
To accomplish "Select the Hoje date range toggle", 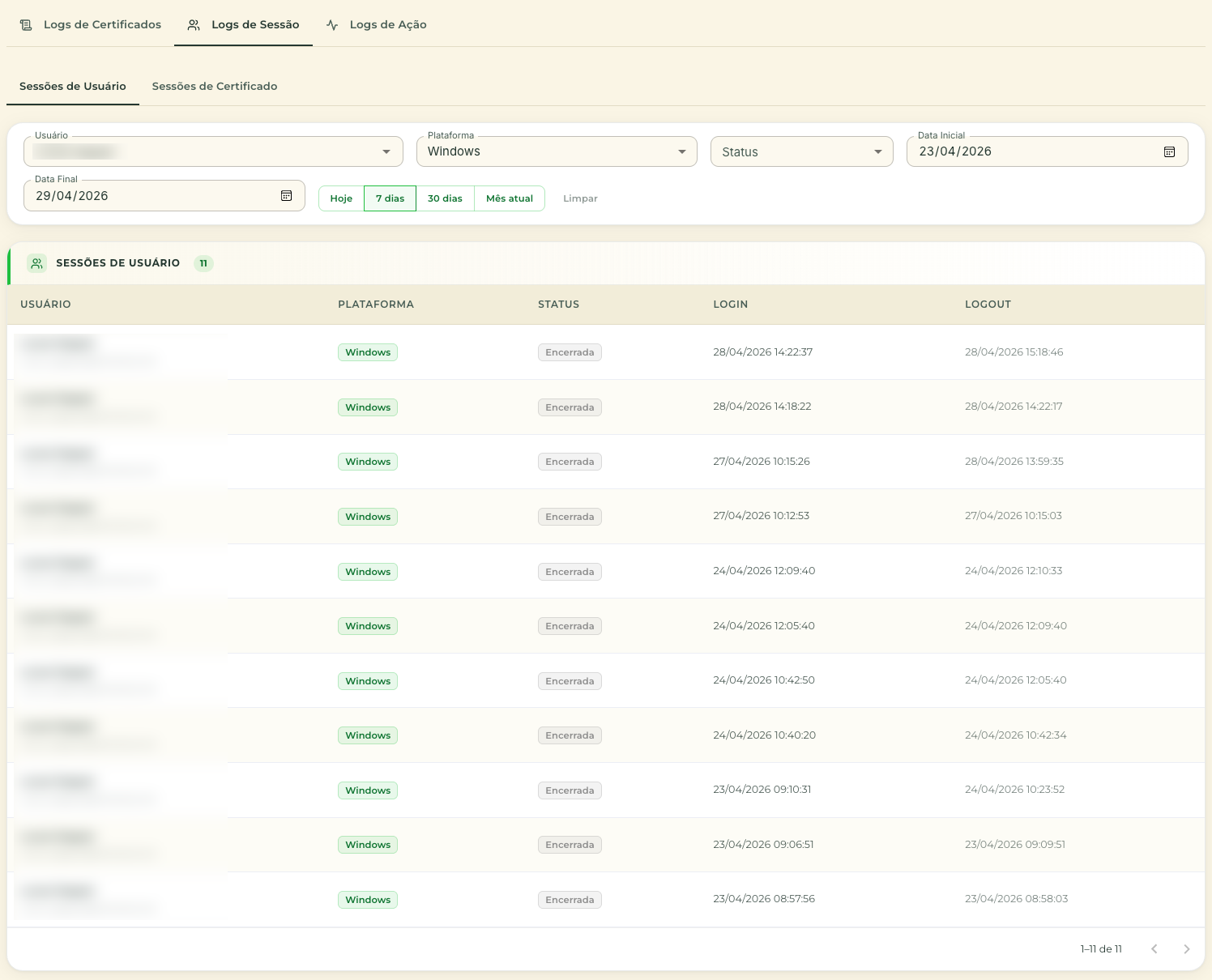I will click(x=341, y=198).
